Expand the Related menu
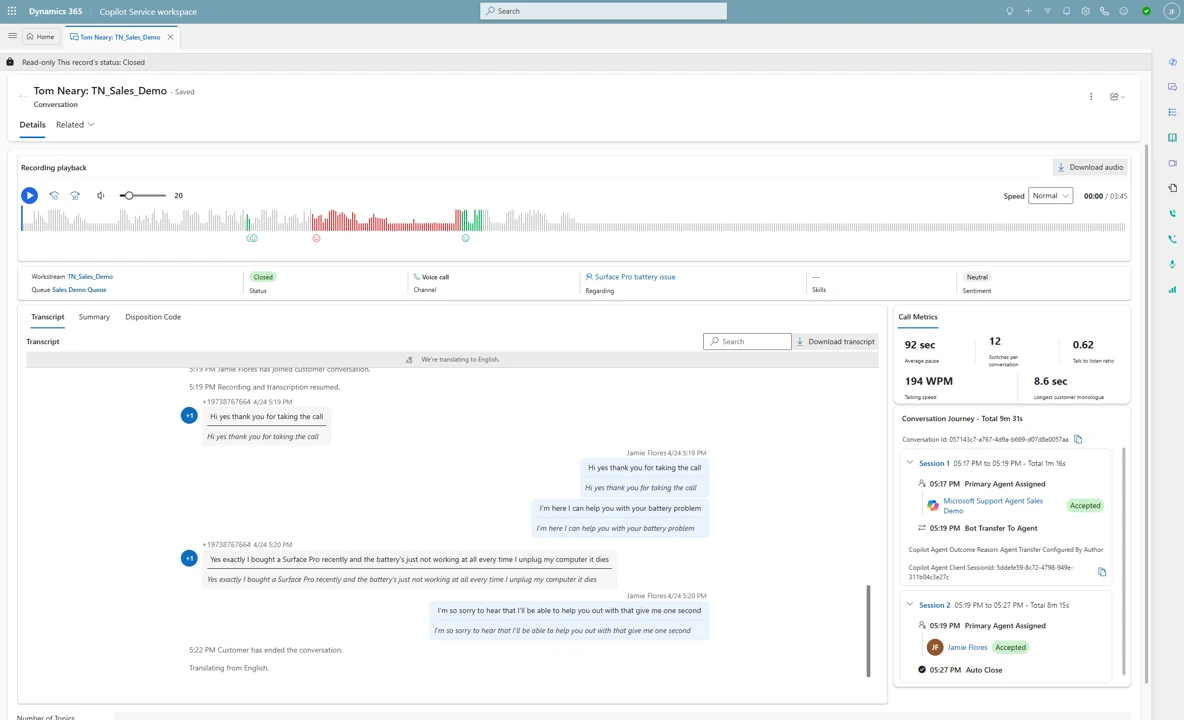This screenshot has height=720, width=1184. pos(74,124)
